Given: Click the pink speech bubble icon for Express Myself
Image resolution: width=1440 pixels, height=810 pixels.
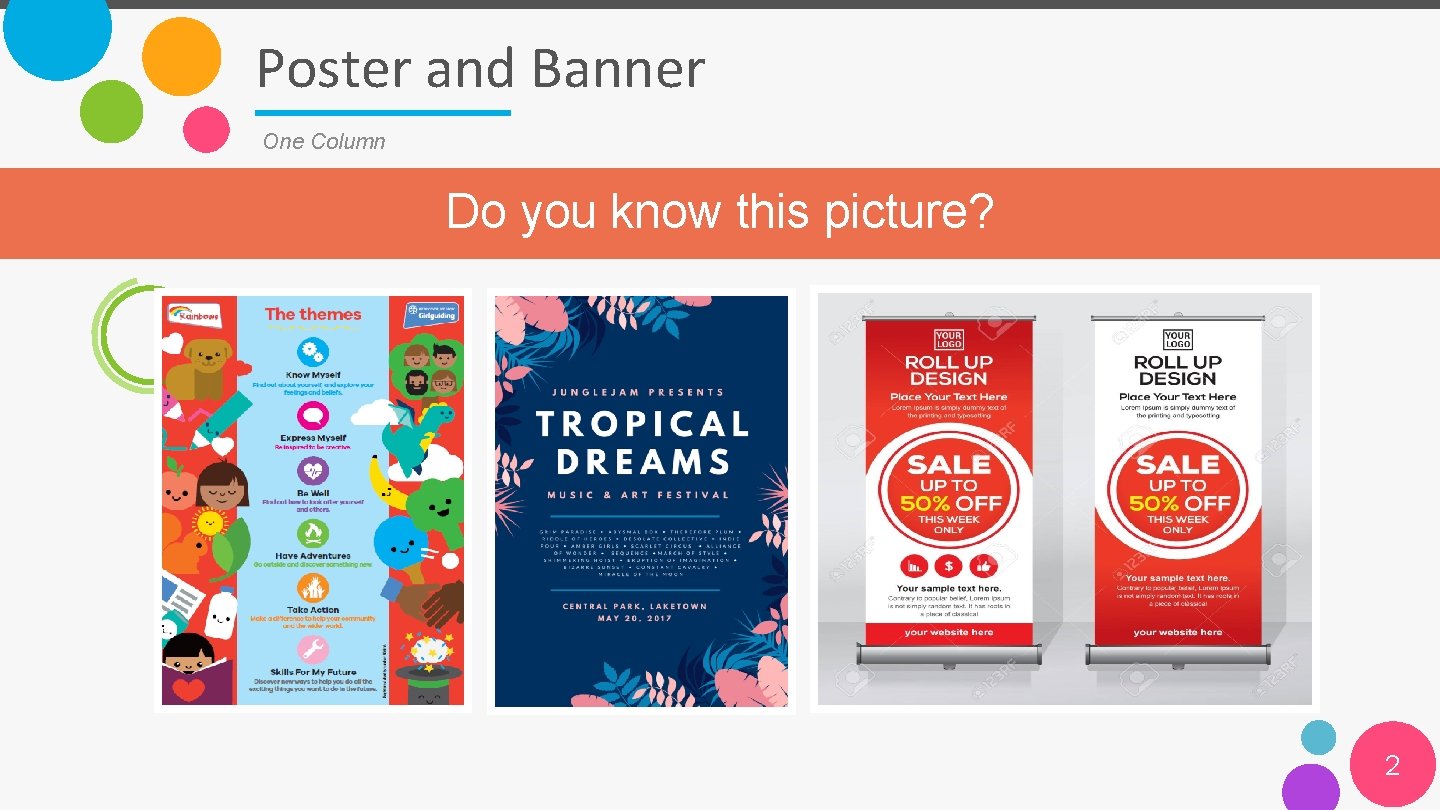Looking at the screenshot, I should [310, 417].
